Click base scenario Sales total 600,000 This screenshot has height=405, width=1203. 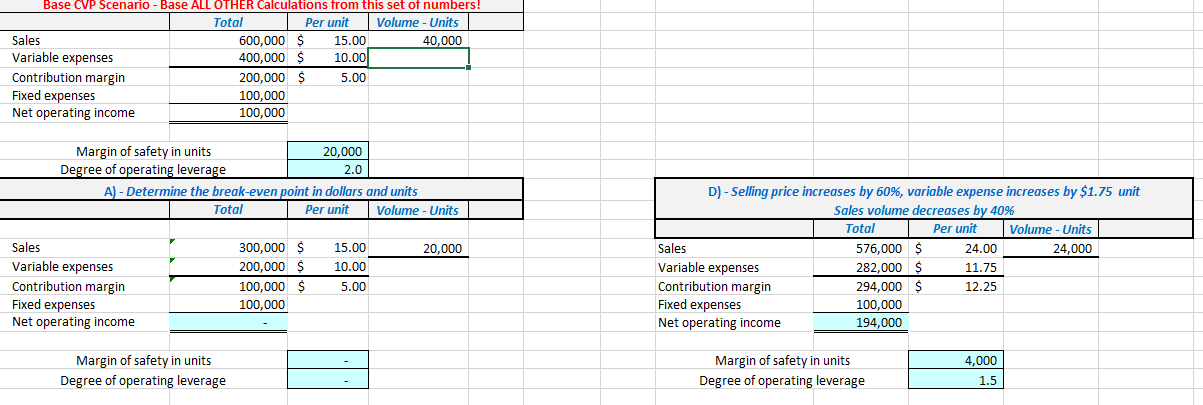tap(228, 40)
